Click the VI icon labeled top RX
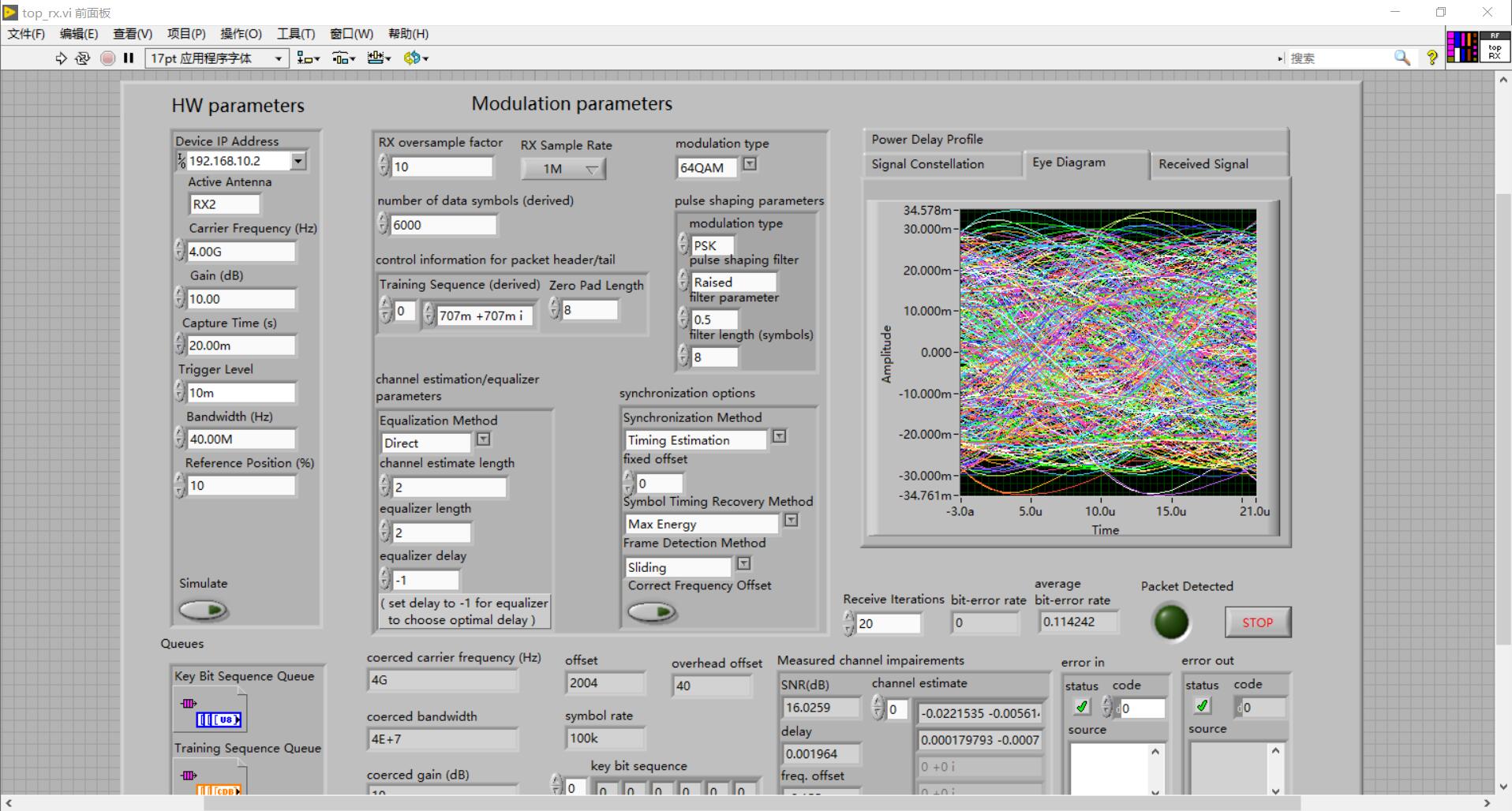1512x811 pixels. pyautogui.click(x=1495, y=47)
